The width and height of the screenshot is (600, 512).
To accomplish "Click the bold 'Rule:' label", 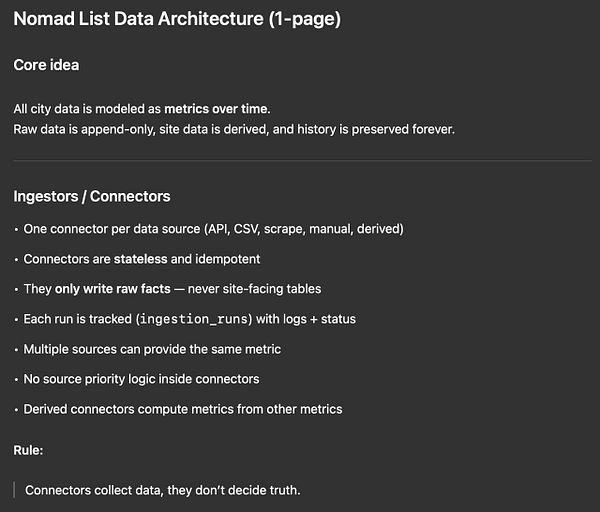I will click(29, 450).
